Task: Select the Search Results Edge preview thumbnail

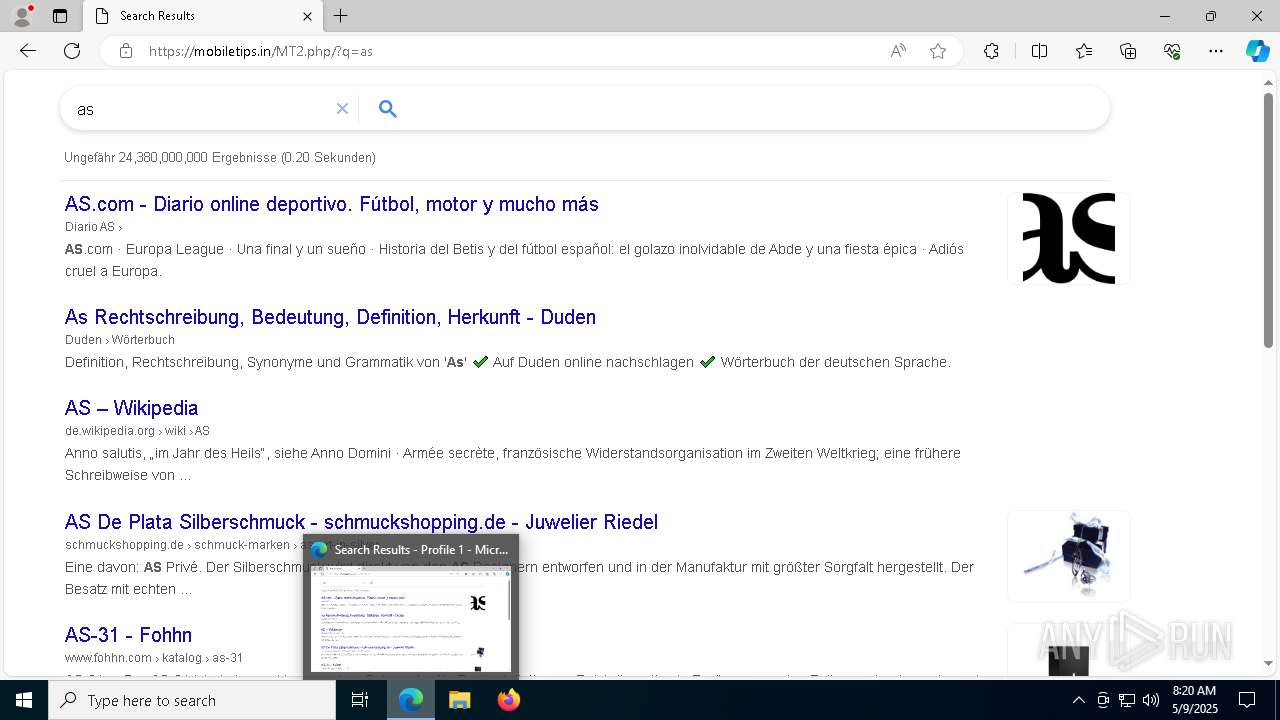Action: (411, 607)
